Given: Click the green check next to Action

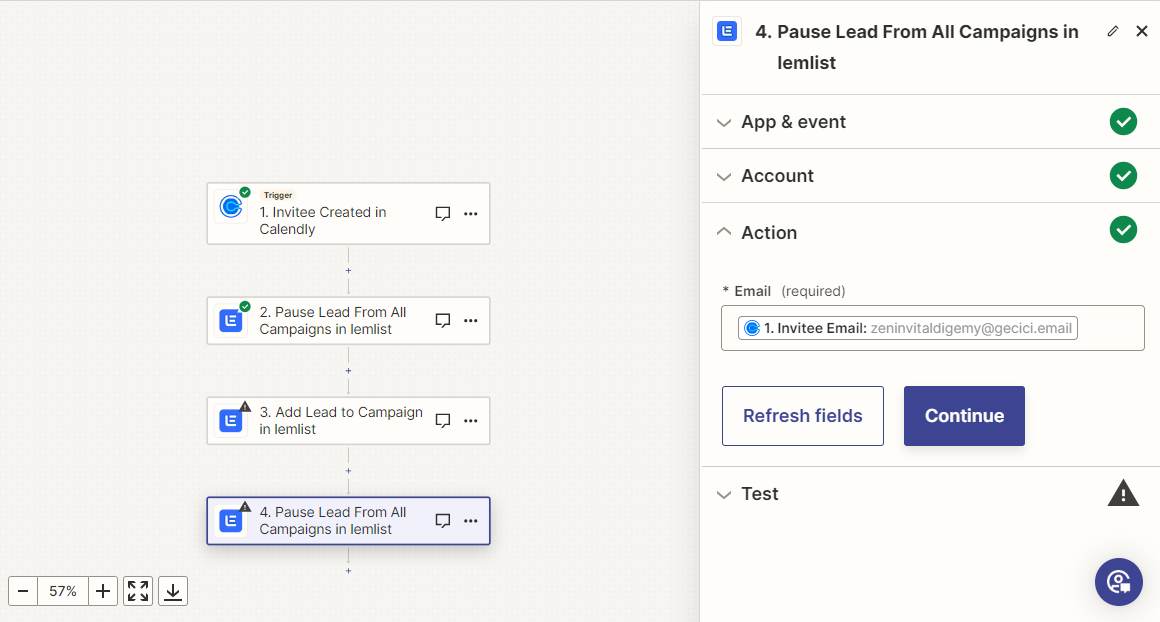Looking at the screenshot, I should coord(1123,230).
